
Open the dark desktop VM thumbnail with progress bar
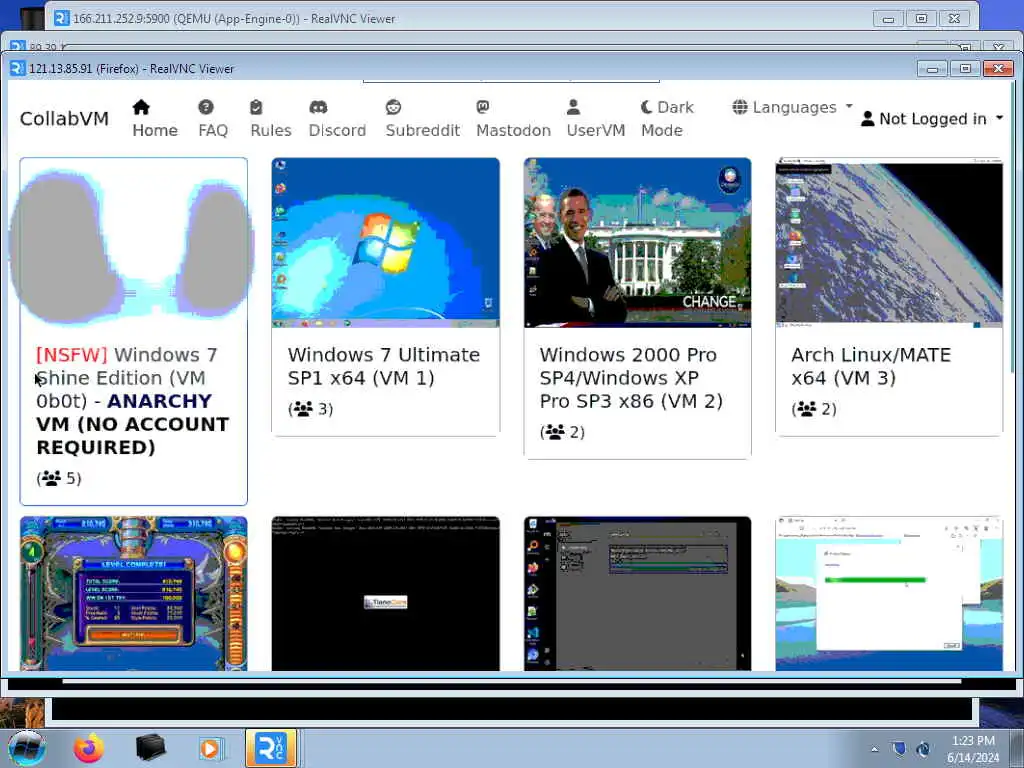pos(637,594)
